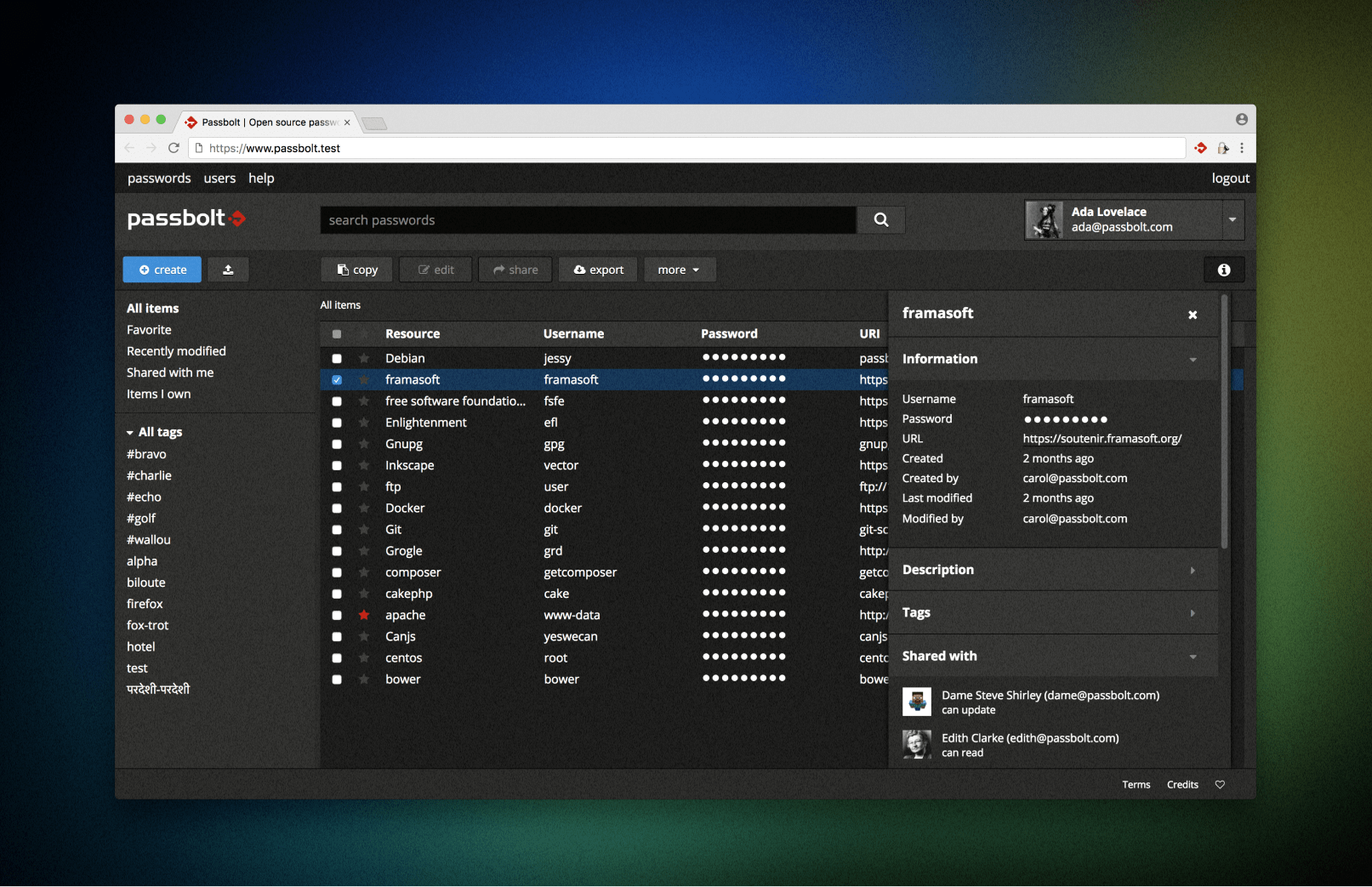The height and width of the screenshot is (887, 1372).
Task: Click the browser back arrow
Action: (129, 148)
